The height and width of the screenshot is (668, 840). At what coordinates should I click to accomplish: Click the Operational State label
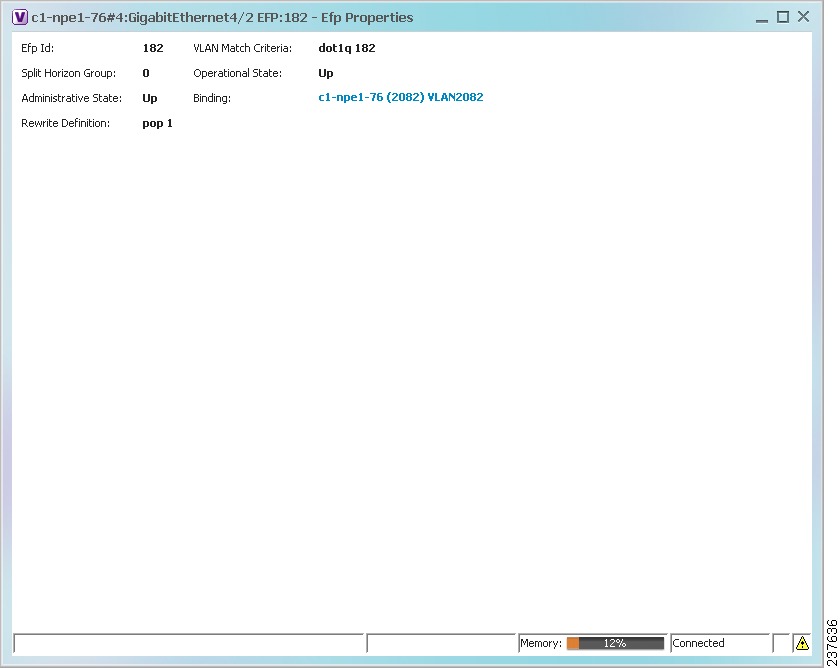point(237,73)
